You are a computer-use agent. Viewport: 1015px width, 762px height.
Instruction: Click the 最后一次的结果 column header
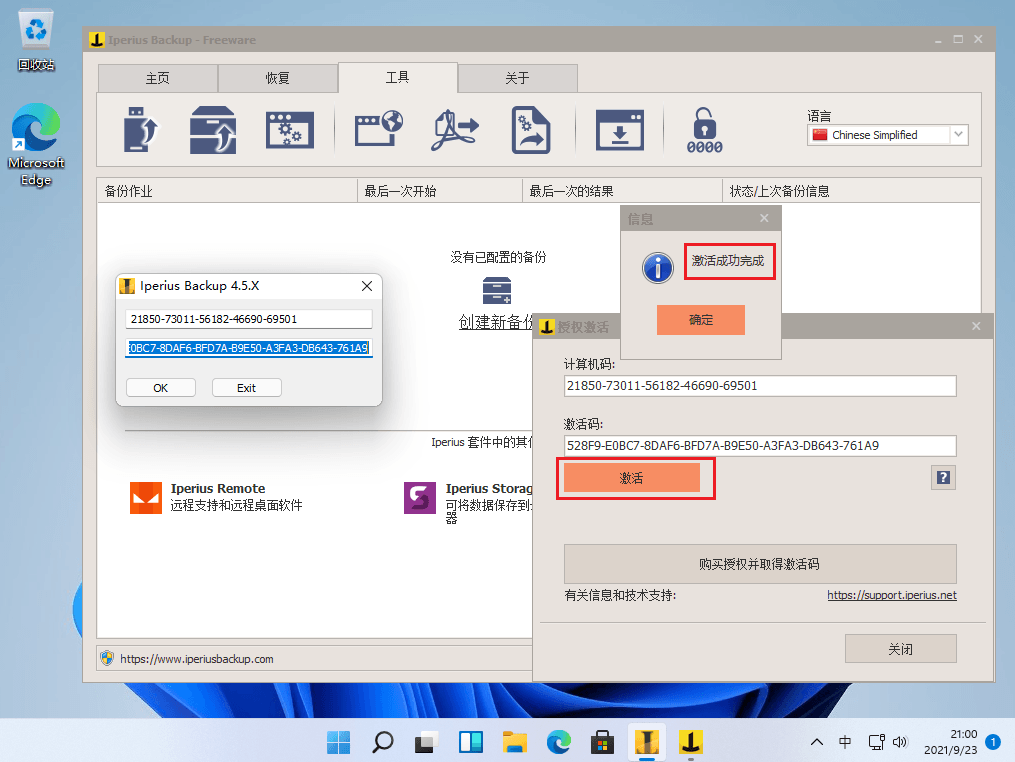tap(622, 191)
